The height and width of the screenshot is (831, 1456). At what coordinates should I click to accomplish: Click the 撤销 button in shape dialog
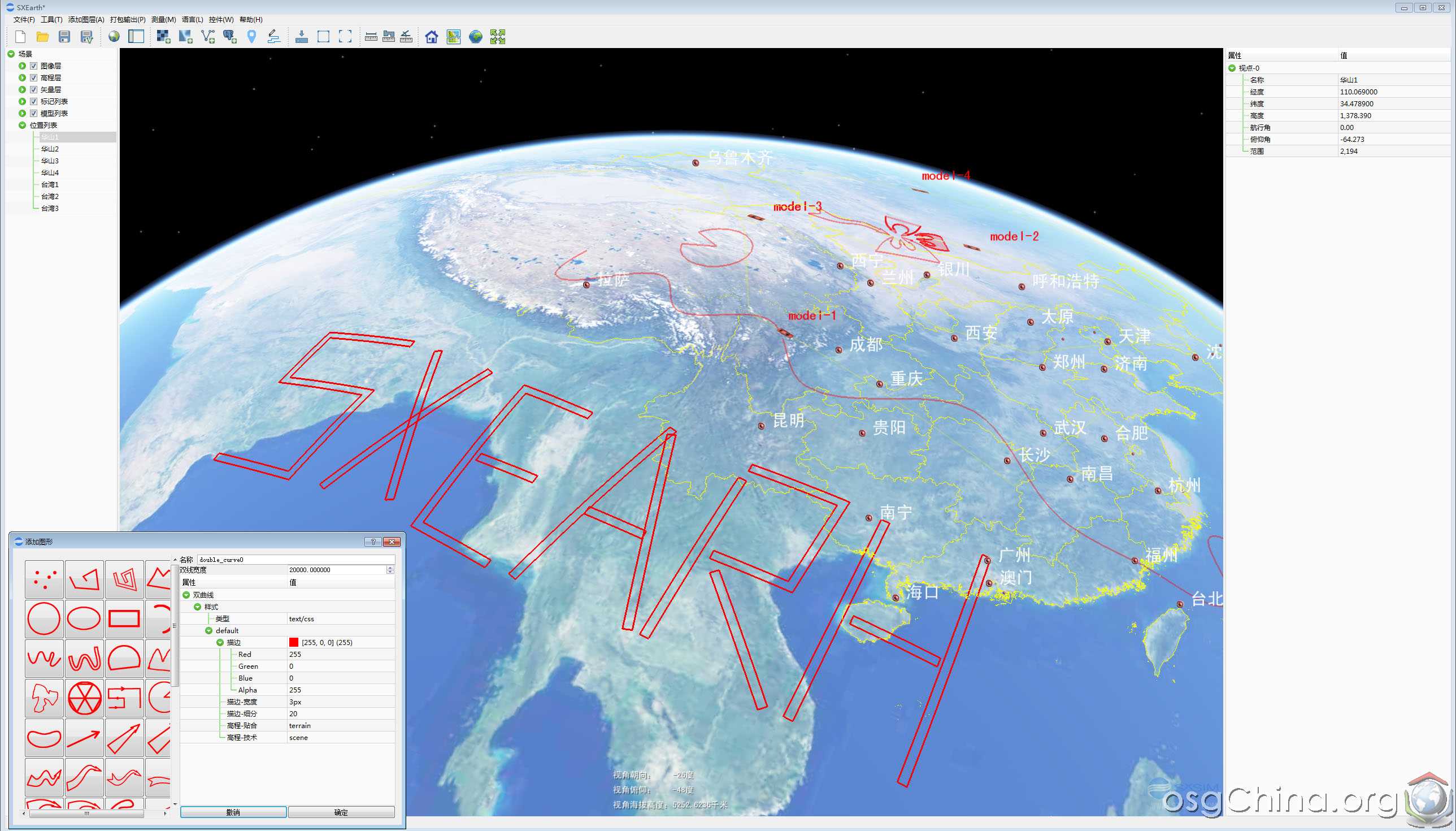coord(233,812)
